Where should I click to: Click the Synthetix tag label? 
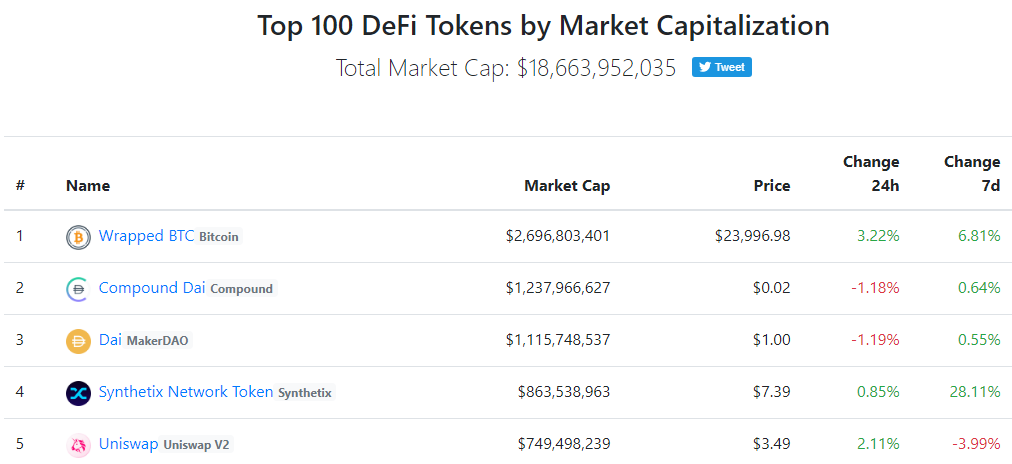(x=305, y=393)
